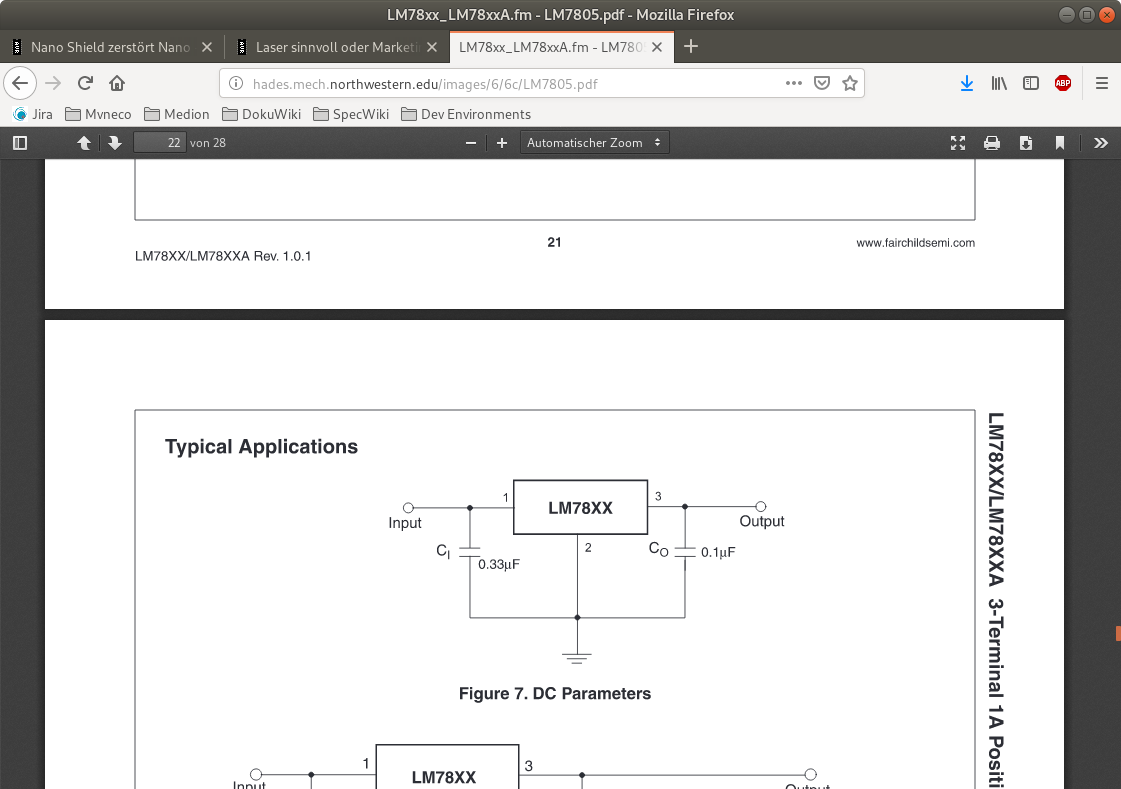Open PDF viewer tools chevron menu
This screenshot has height=789, width=1121.
1101,143
